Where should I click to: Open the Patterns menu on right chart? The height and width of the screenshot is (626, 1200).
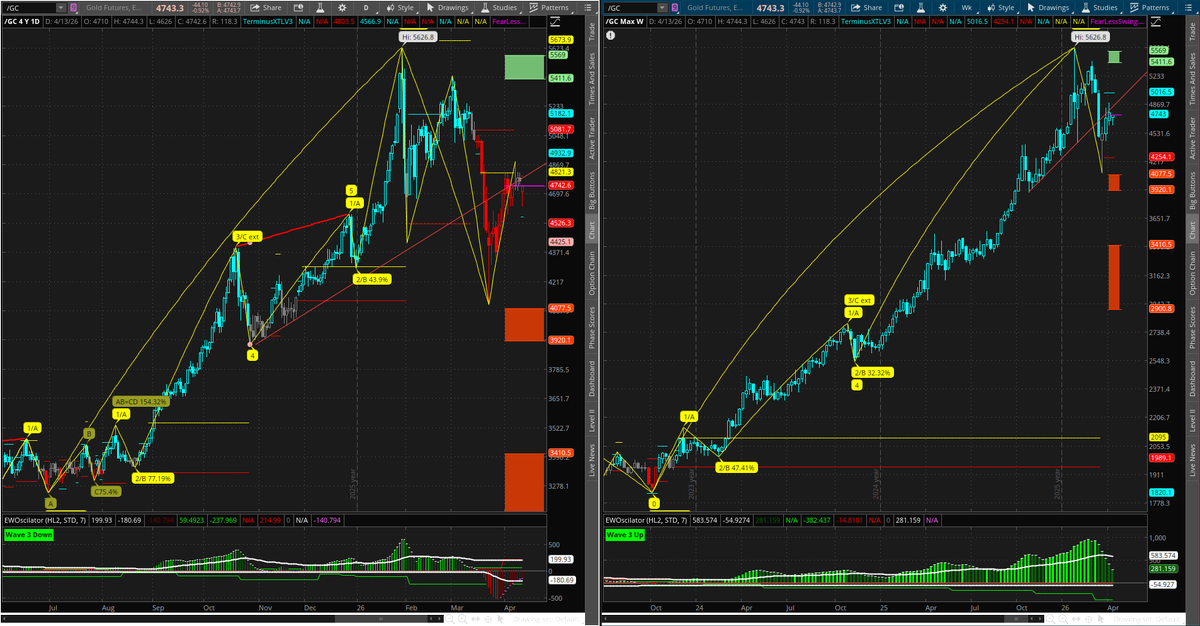click(1149, 8)
